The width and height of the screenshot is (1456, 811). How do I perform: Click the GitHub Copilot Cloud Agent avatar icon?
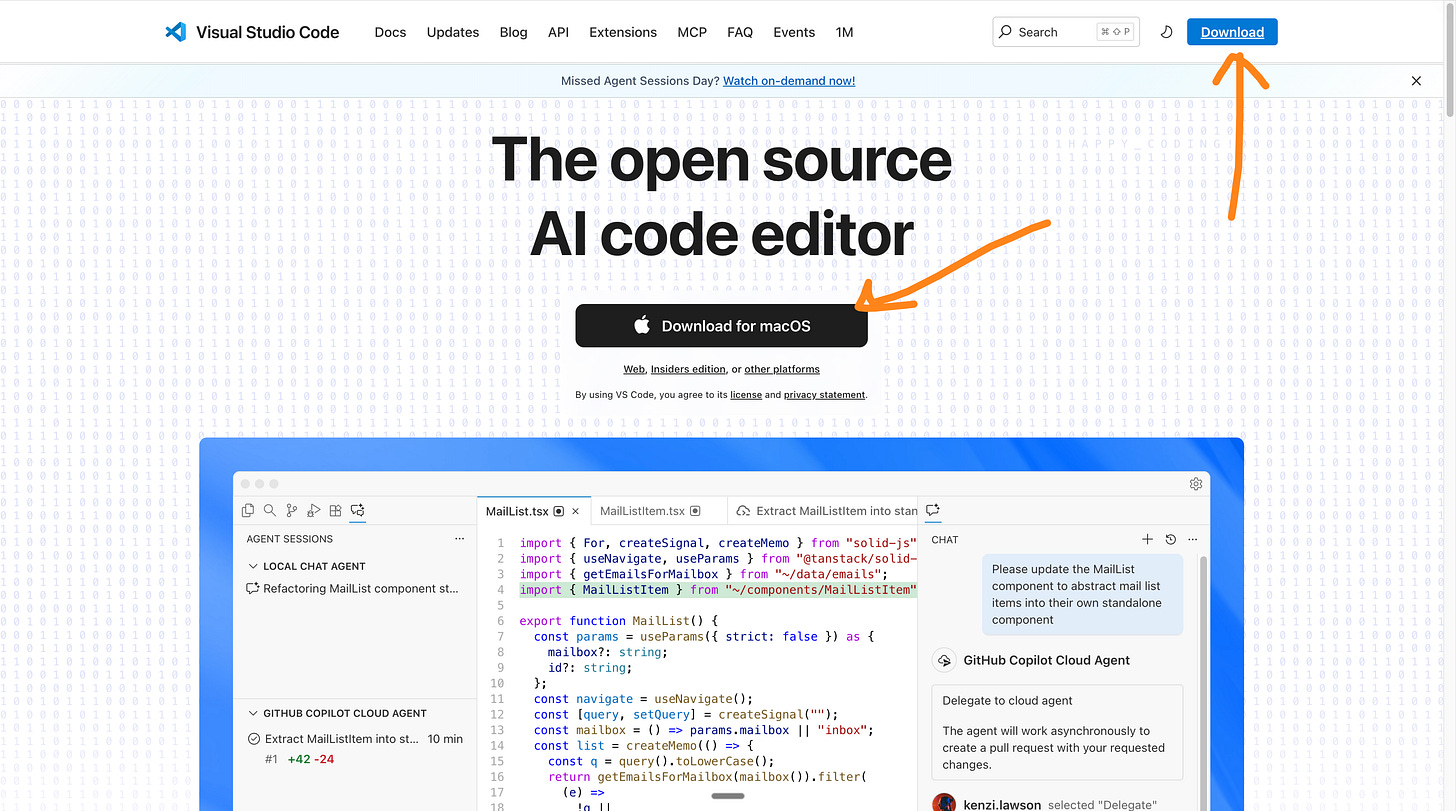click(x=943, y=660)
